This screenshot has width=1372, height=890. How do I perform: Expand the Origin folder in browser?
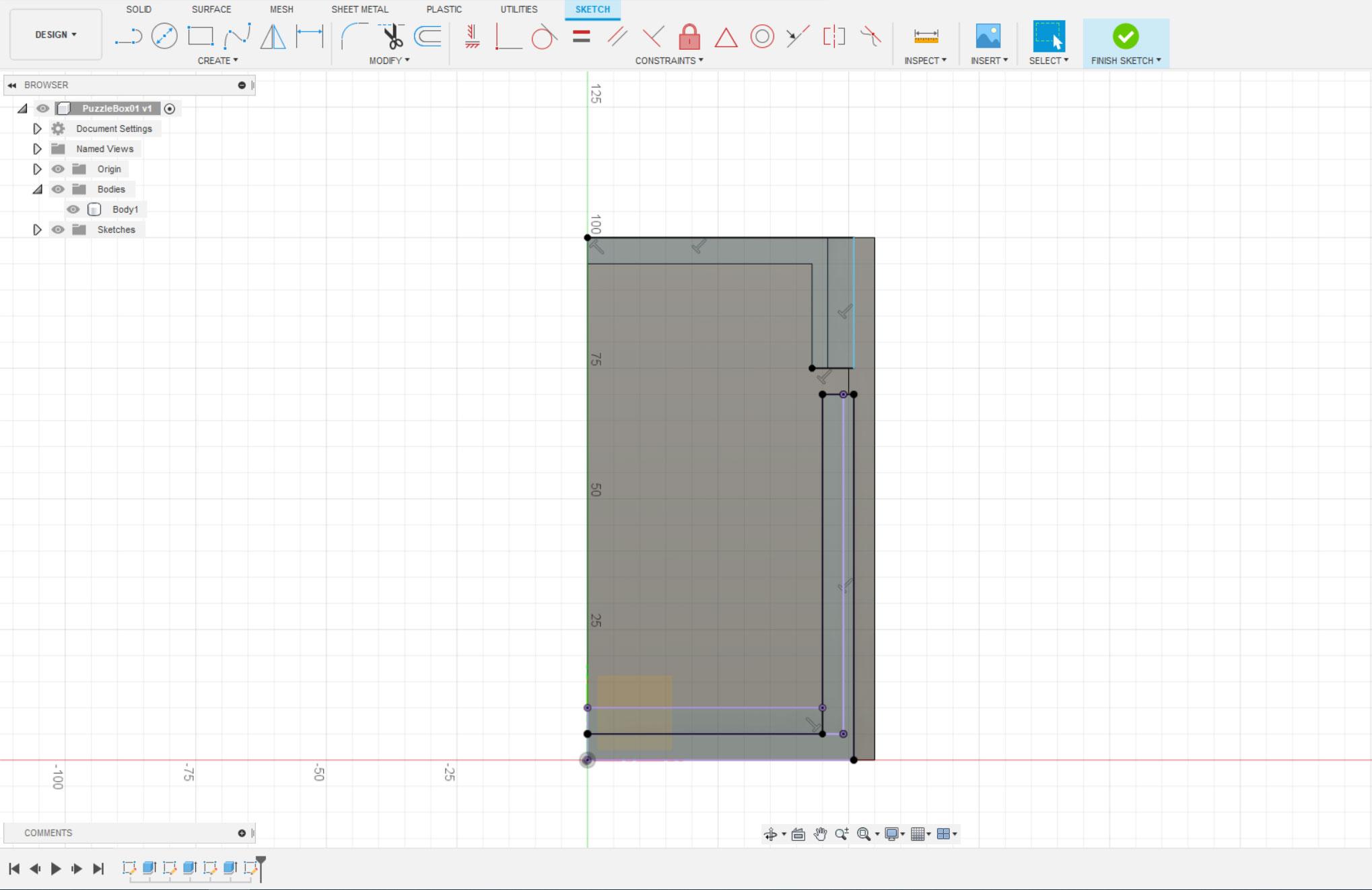tap(37, 168)
